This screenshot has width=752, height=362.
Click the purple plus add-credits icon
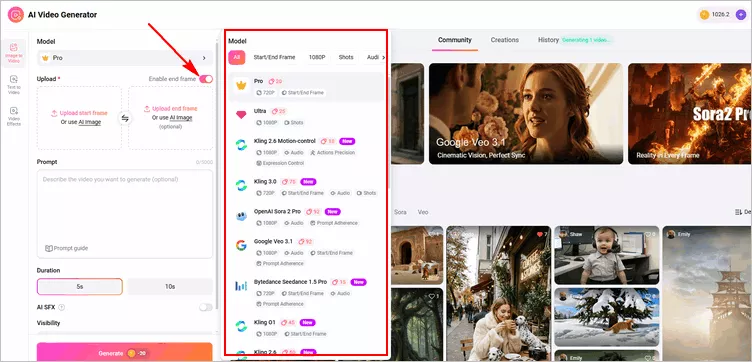click(740, 15)
